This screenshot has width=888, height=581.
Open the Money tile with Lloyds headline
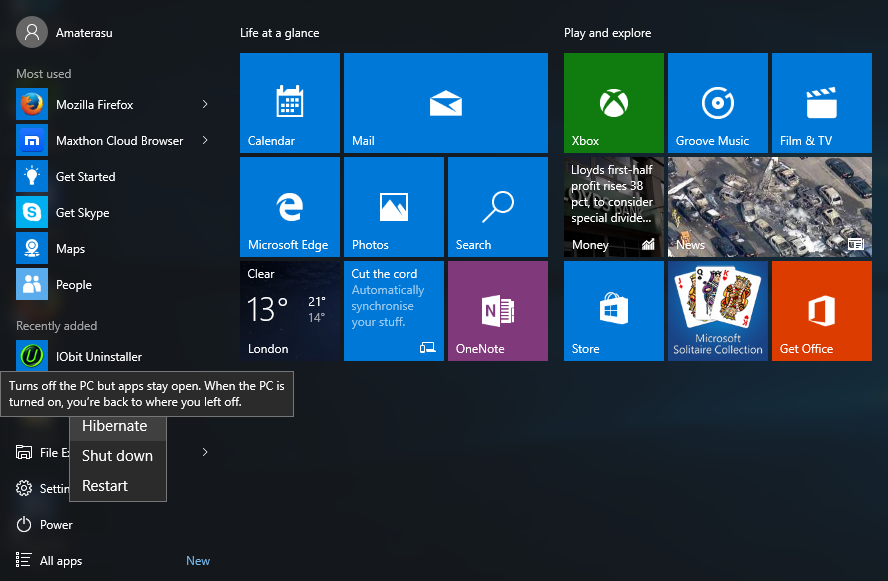point(613,207)
